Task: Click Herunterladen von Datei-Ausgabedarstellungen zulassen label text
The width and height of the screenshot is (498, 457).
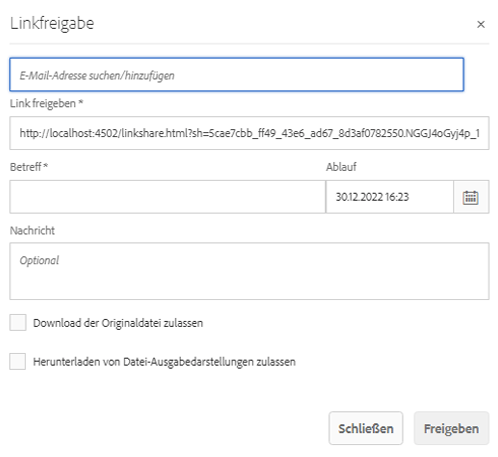Action: coord(164,362)
